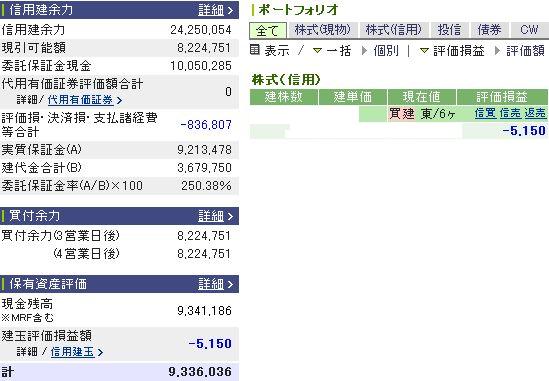Open 詳細 link in 買付余力 header
The image size is (549, 381).
[215, 216]
